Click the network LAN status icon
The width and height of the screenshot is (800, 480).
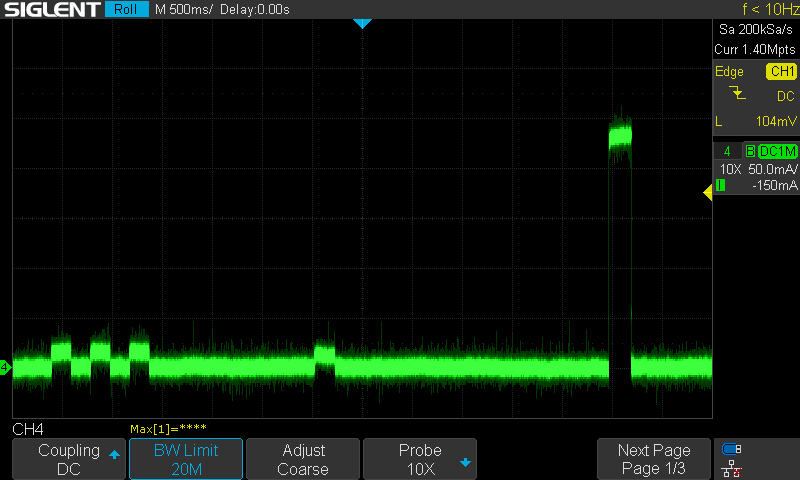(x=732, y=467)
